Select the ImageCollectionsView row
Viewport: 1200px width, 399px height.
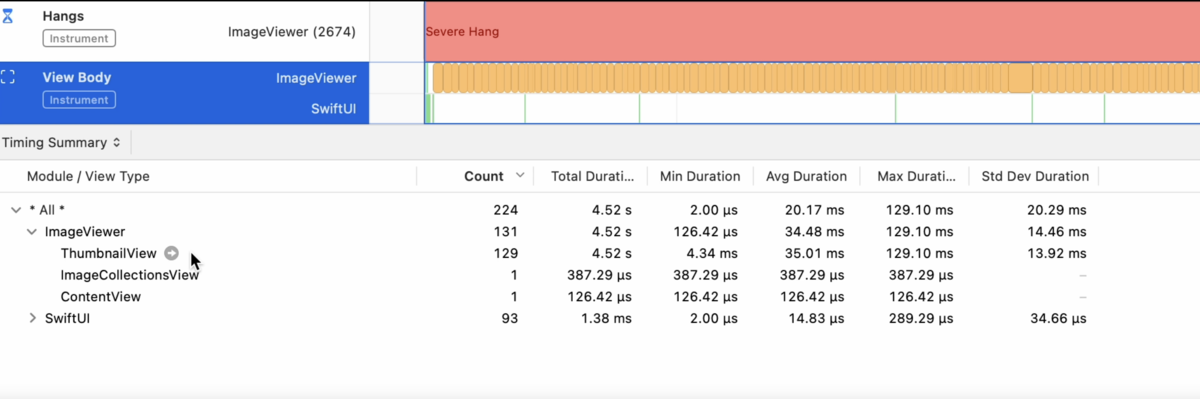(x=600, y=275)
